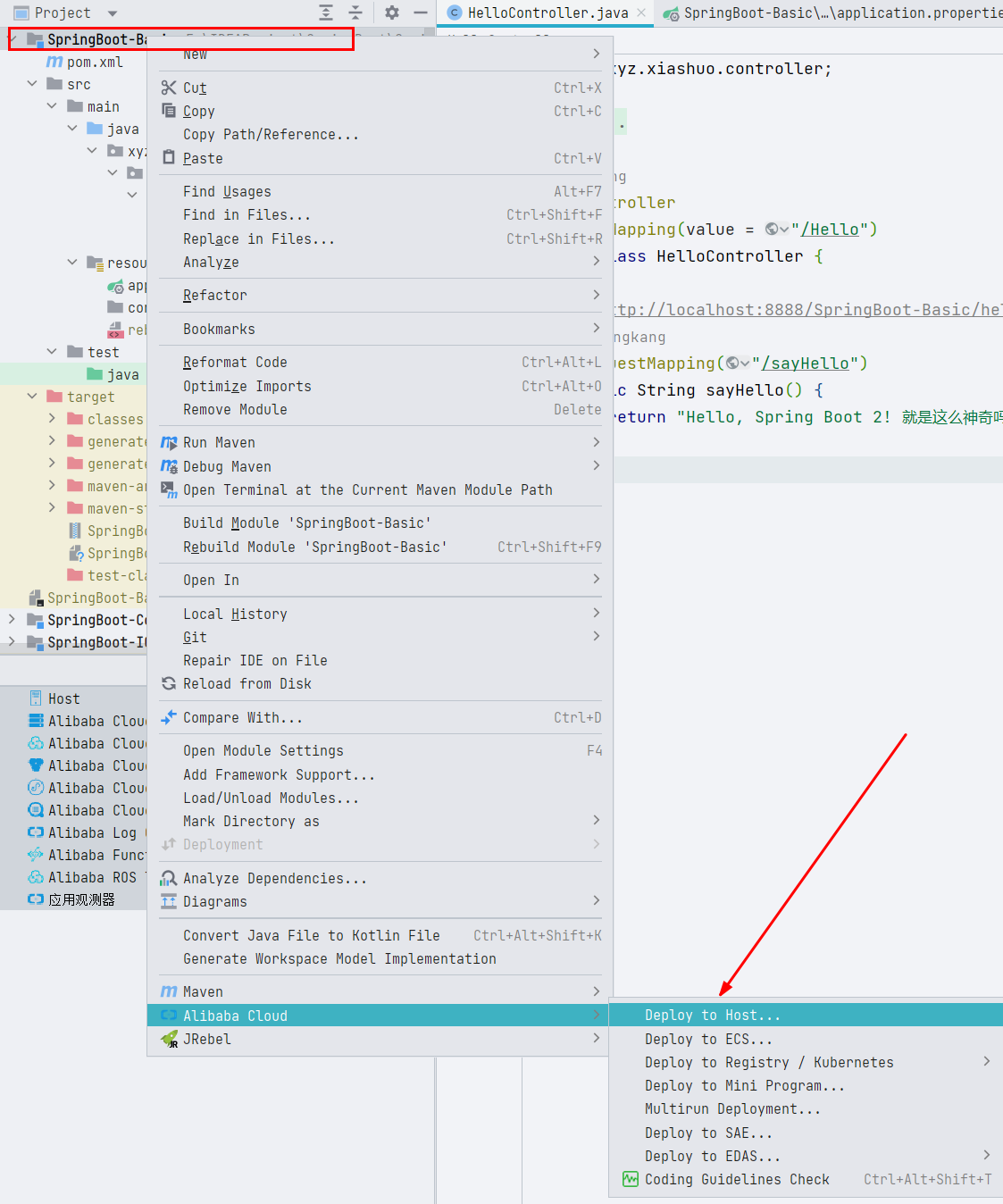Image resolution: width=1003 pixels, height=1204 pixels.
Task: Select Deploy to SAE
Action: tap(807, 1133)
